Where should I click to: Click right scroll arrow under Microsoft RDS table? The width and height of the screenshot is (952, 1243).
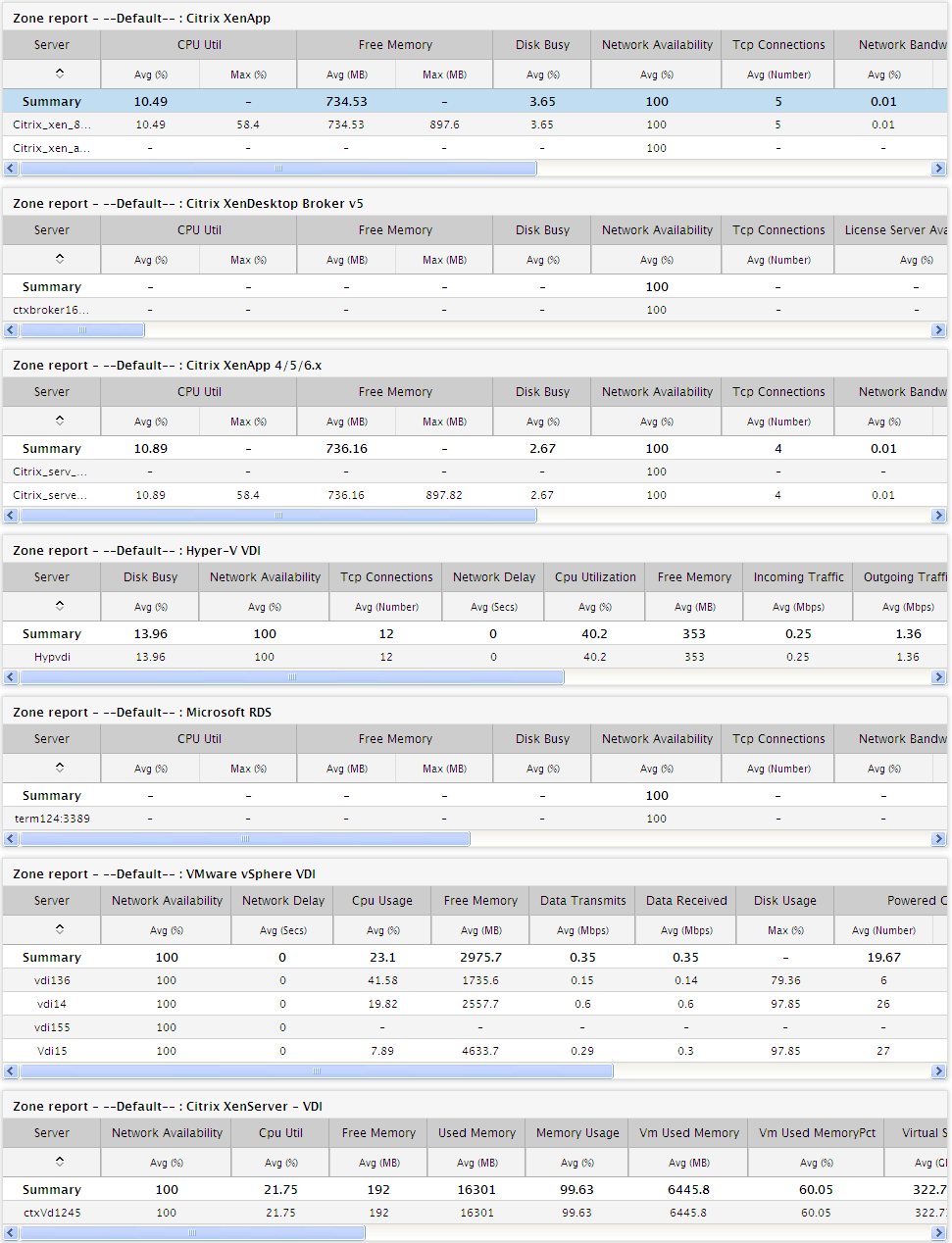coord(938,839)
